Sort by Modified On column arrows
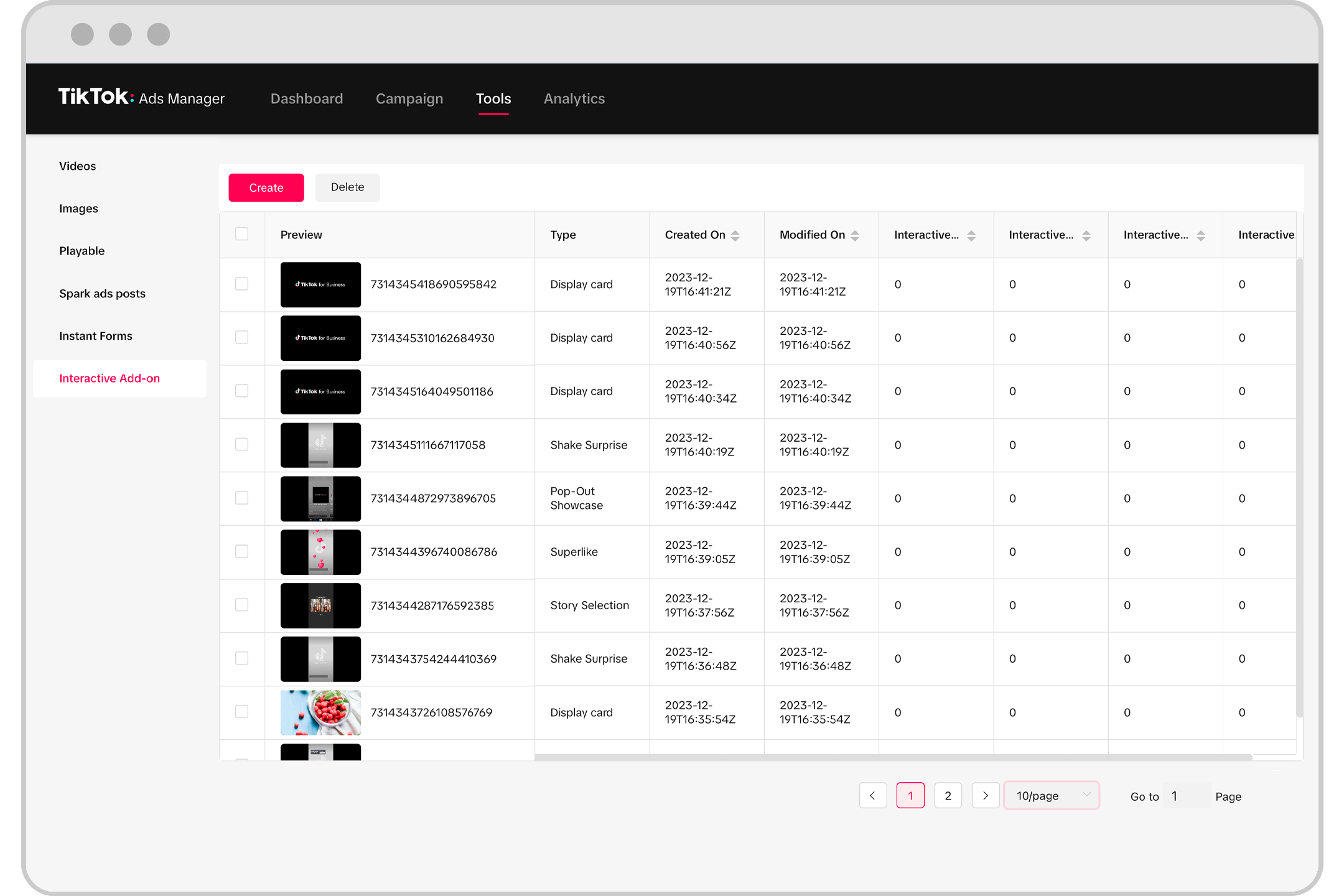The image size is (1344, 896). [855, 235]
